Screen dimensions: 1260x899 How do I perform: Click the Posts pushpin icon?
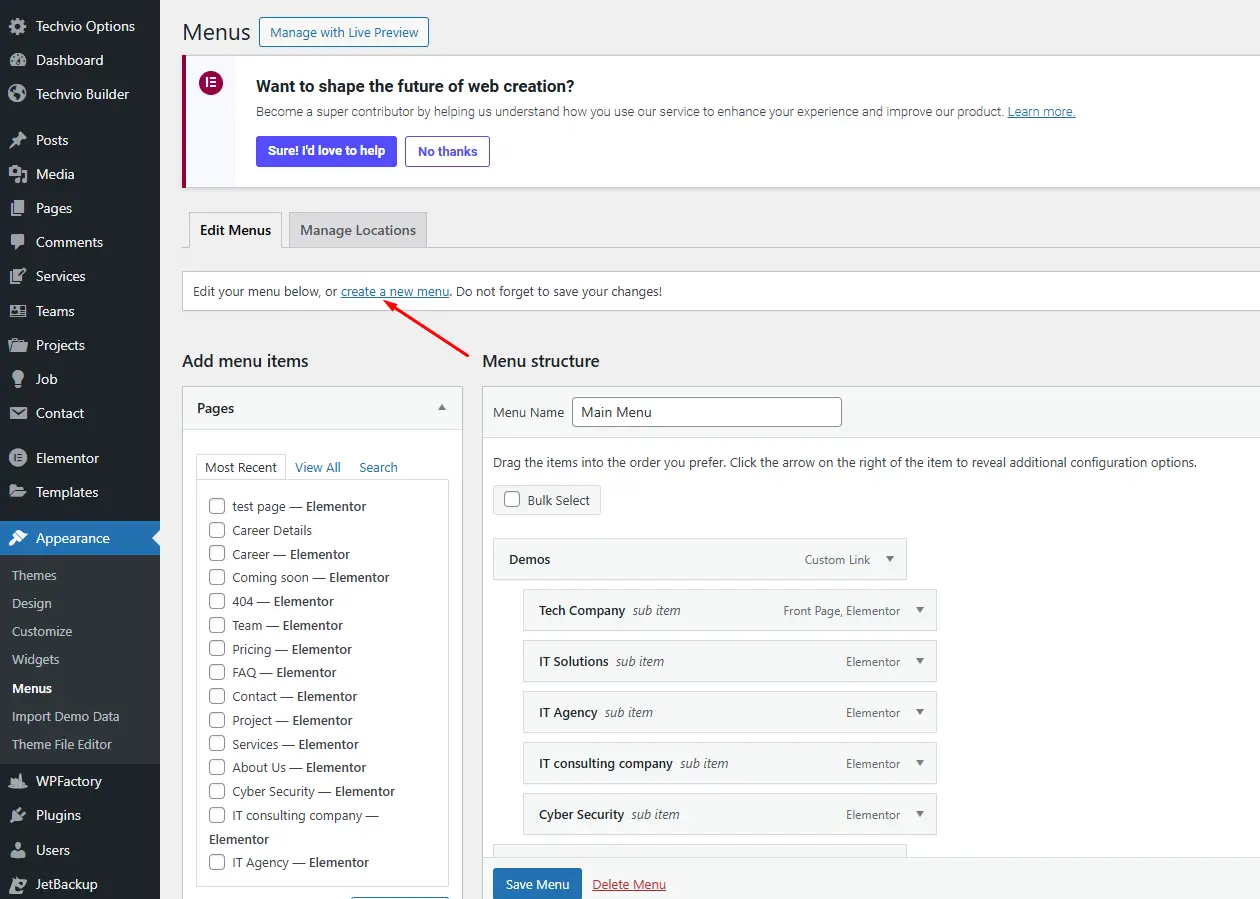(17, 140)
